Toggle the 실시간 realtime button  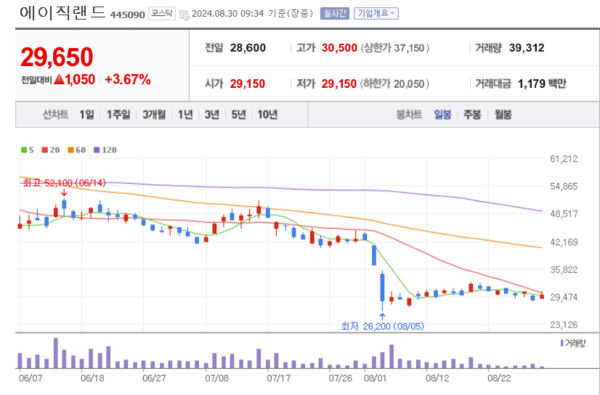335,13
